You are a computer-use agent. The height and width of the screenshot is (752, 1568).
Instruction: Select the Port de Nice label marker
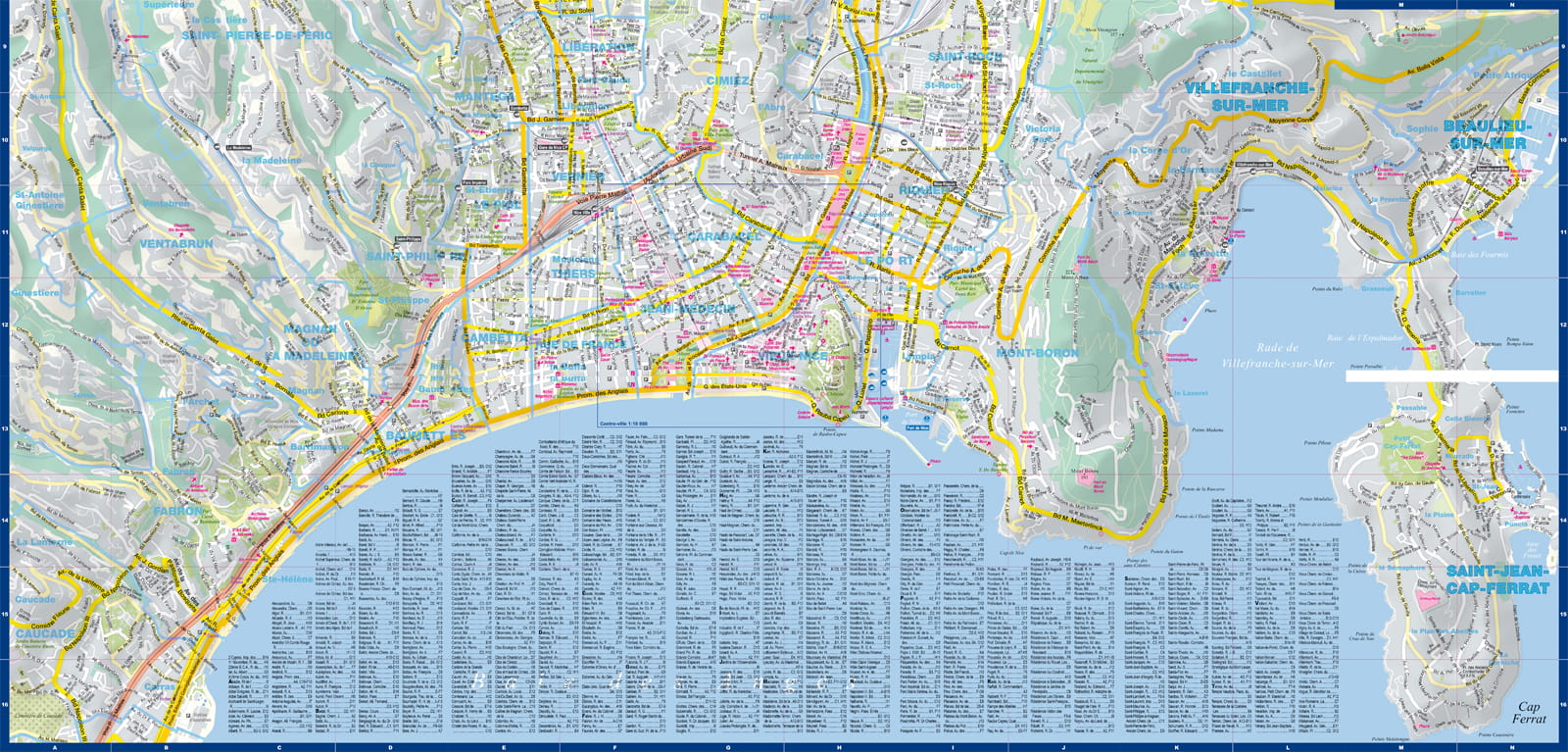point(917,428)
